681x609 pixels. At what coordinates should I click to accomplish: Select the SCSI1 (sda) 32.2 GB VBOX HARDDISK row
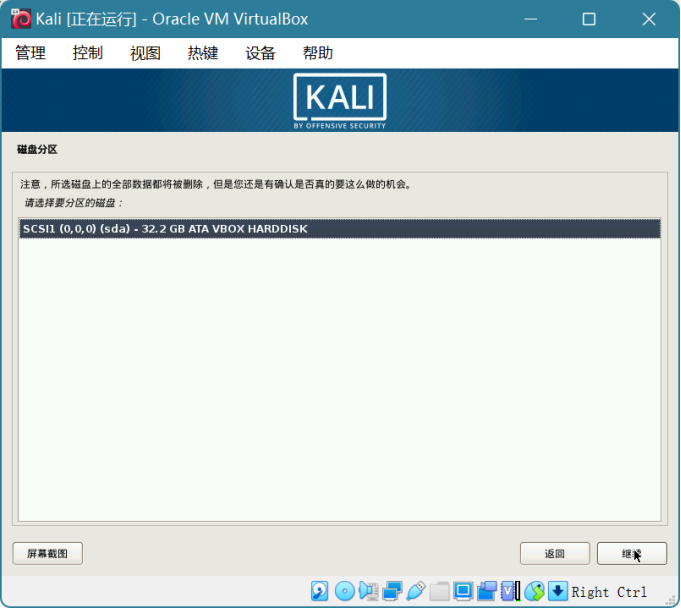tap(340, 228)
